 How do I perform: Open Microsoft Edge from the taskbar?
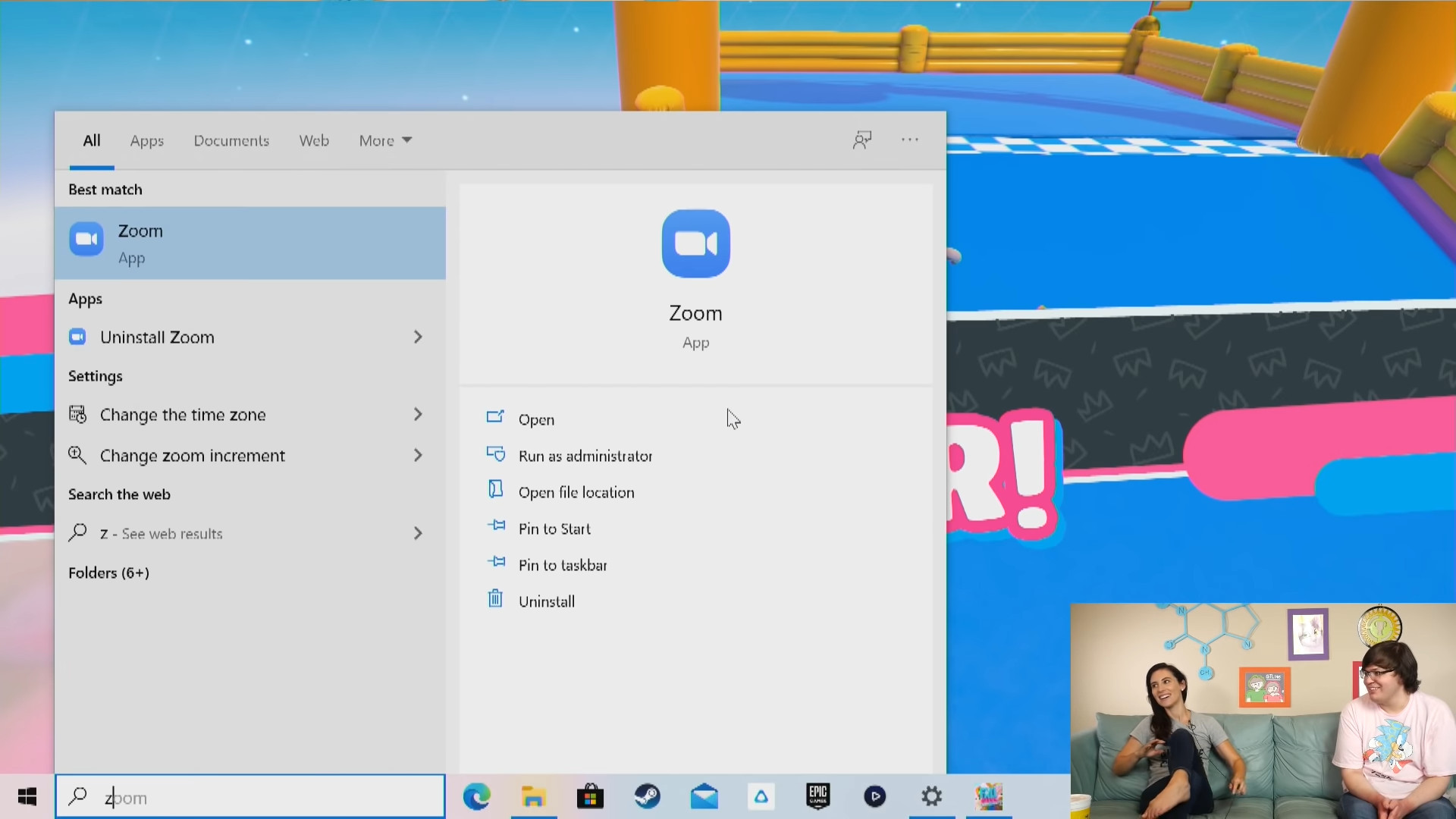point(477,796)
